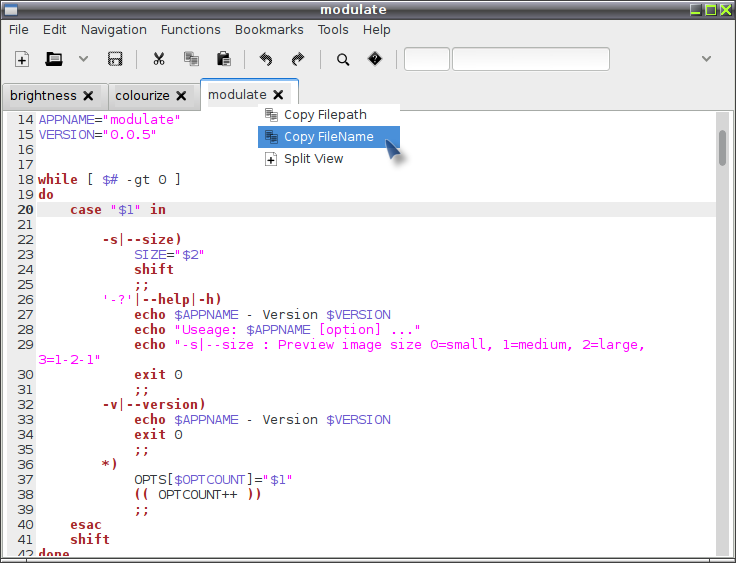Click line number 20 in gutter
736x563 pixels.
pos(25,209)
